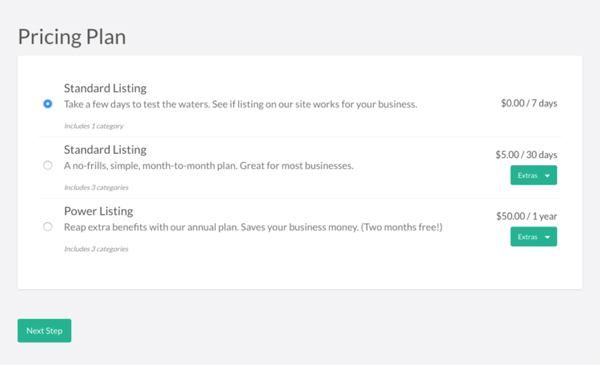Click the 'Includes 1 category' note

(94, 126)
